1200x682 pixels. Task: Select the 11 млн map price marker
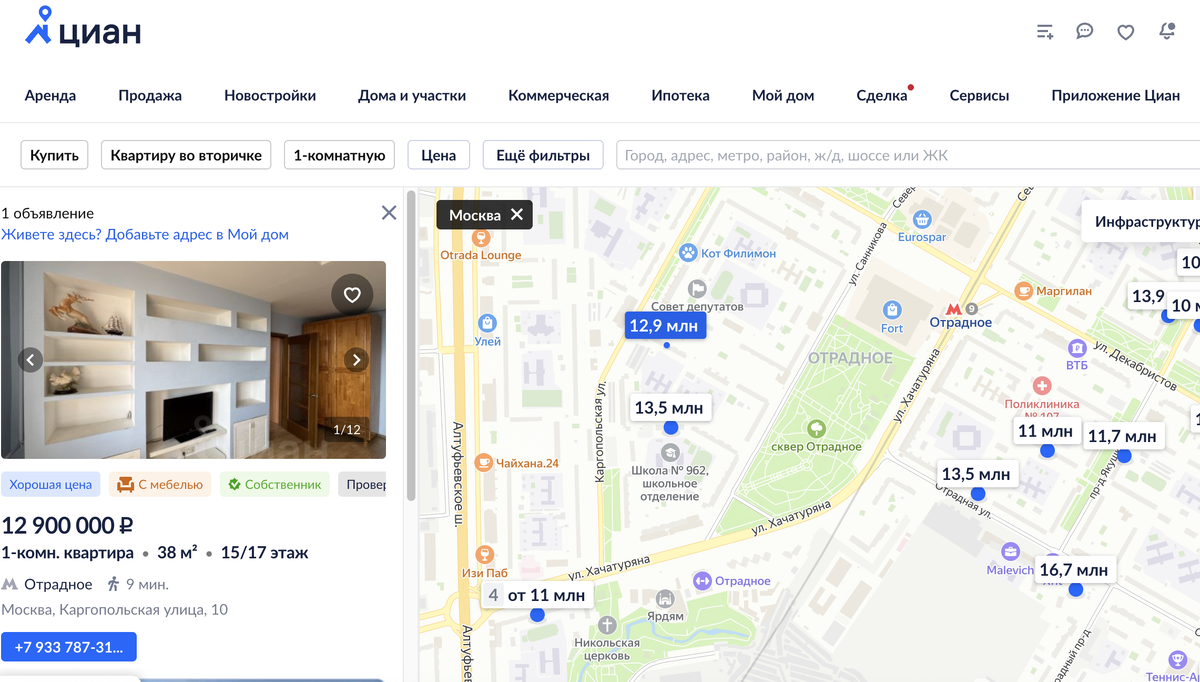pyautogui.click(x=1045, y=432)
